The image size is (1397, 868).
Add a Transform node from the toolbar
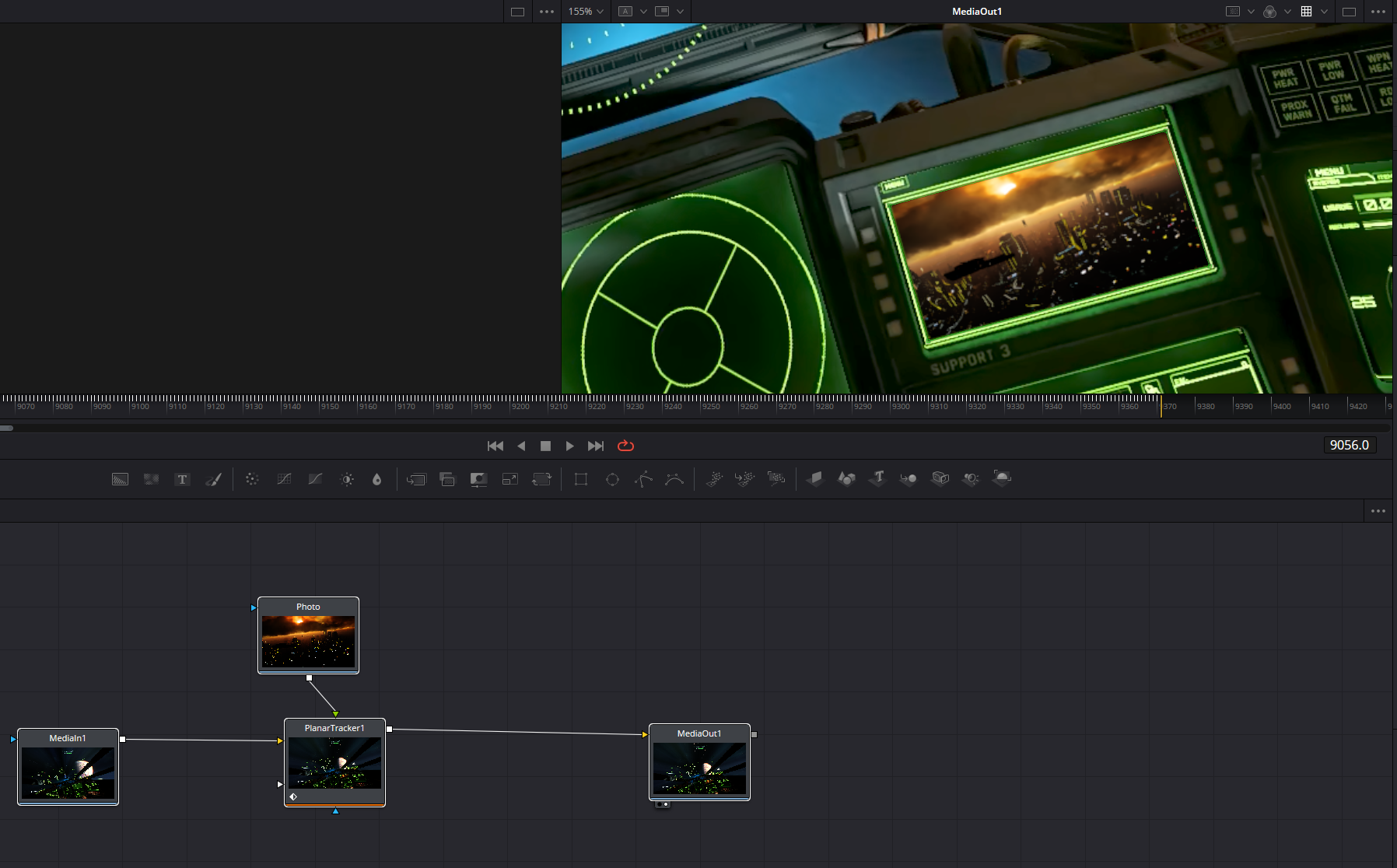[x=541, y=479]
